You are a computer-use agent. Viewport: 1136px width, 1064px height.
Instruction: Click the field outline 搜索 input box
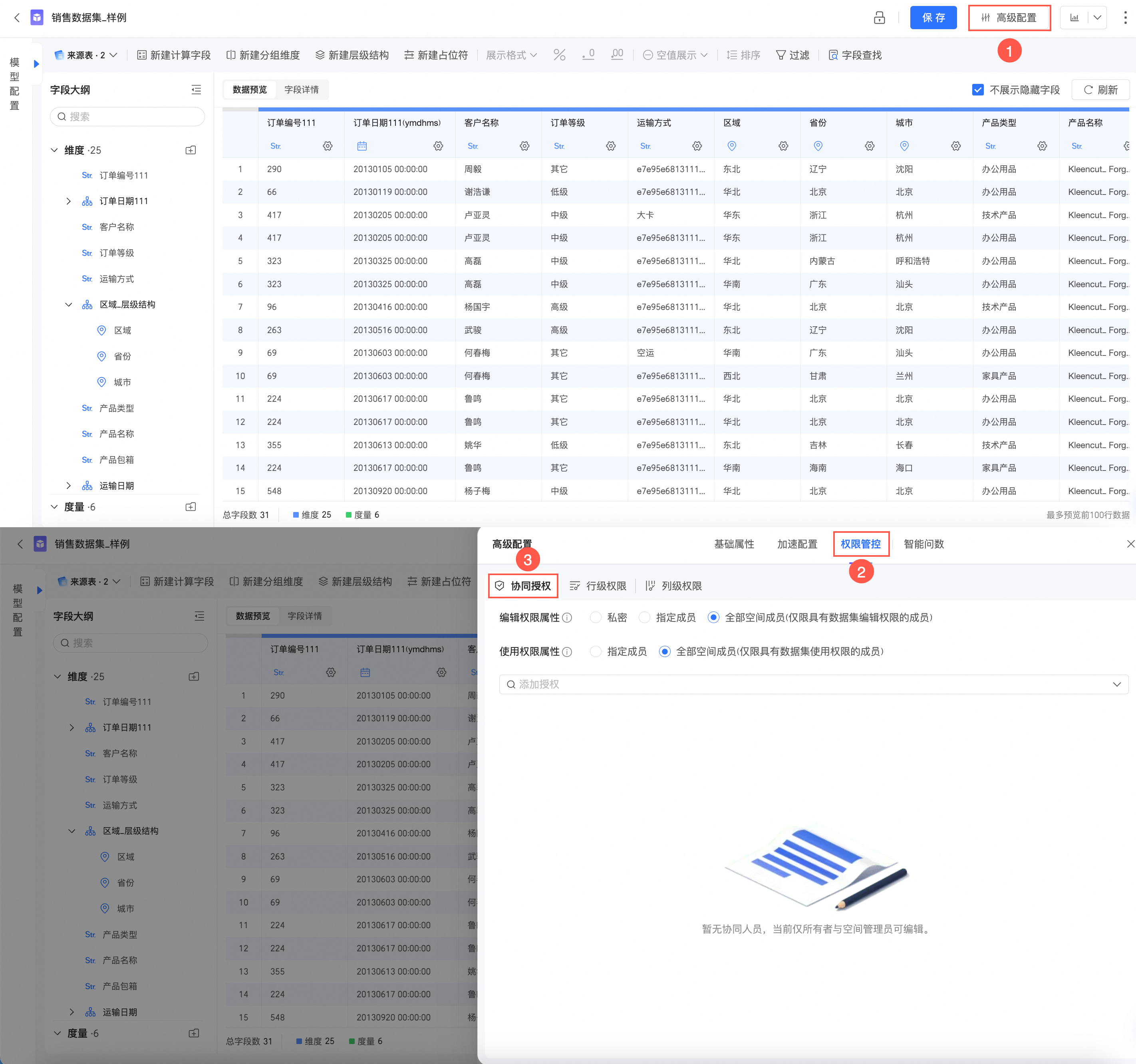point(127,117)
